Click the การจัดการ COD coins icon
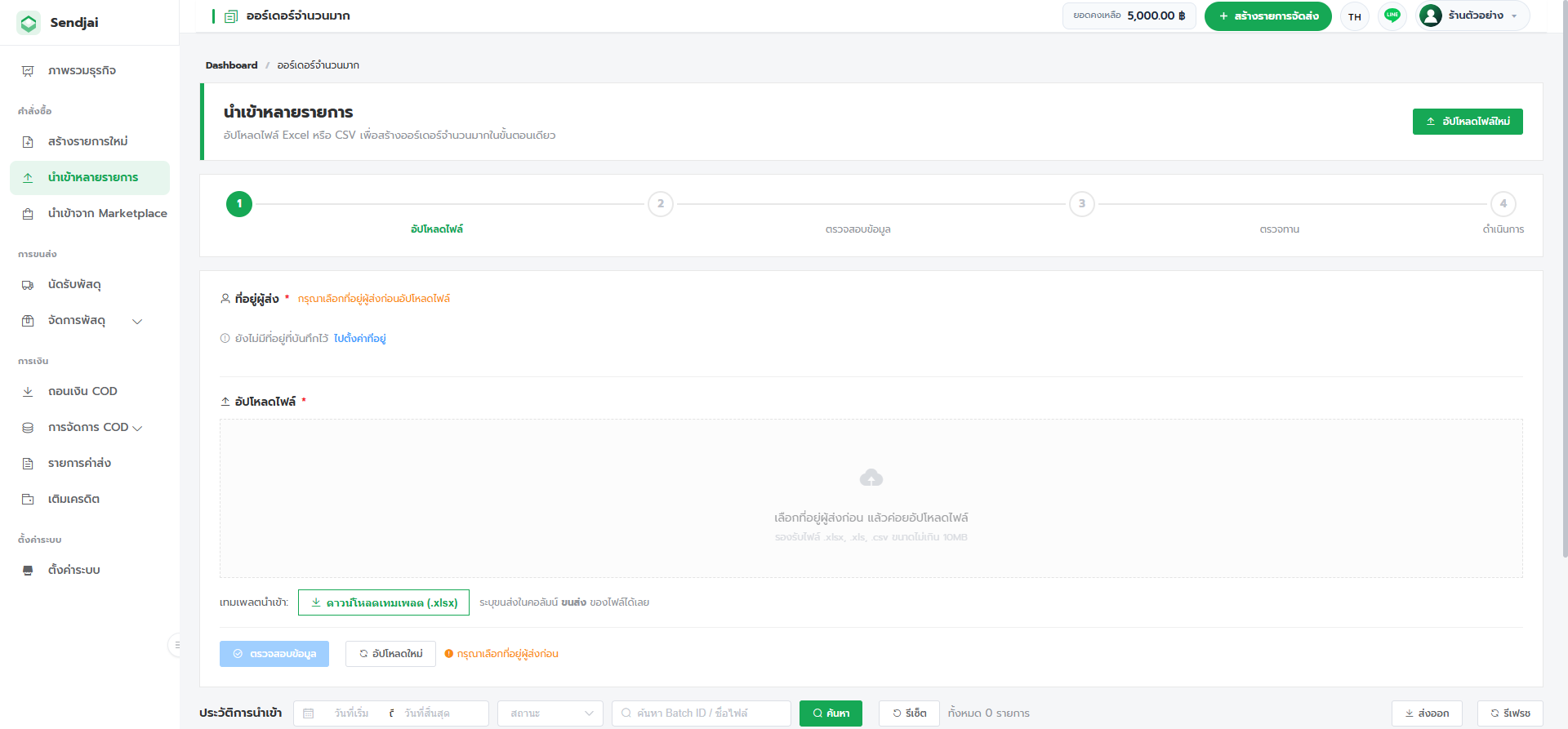The width and height of the screenshot is (1568, 729). [x=28, y=428]
